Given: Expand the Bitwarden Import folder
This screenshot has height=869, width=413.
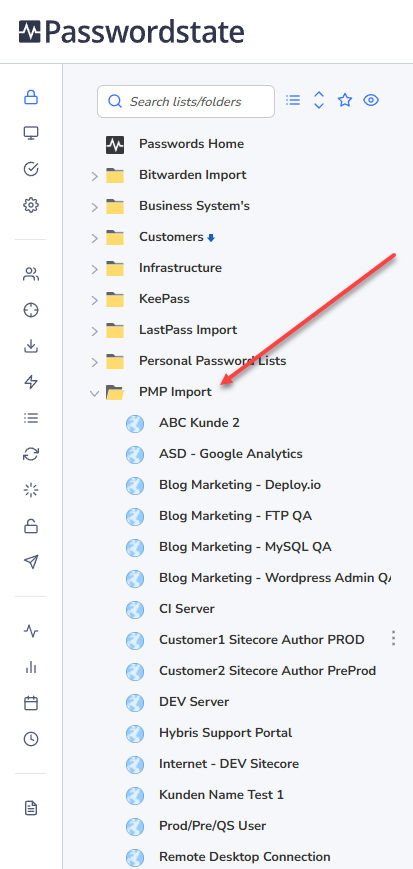Looking at the screenshot, I should [x=94, y=176].
